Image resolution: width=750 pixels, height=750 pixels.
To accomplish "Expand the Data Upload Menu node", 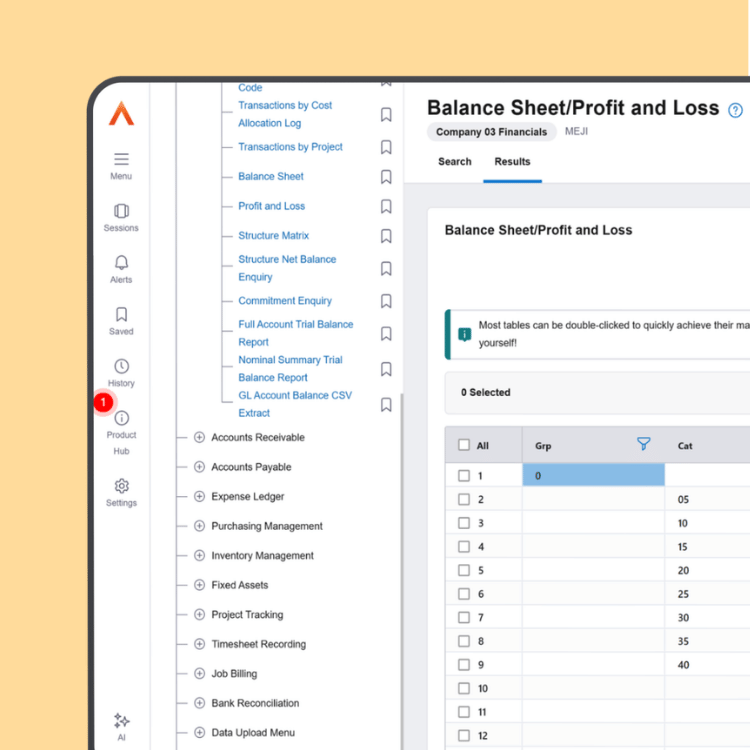I will (199, 733).
